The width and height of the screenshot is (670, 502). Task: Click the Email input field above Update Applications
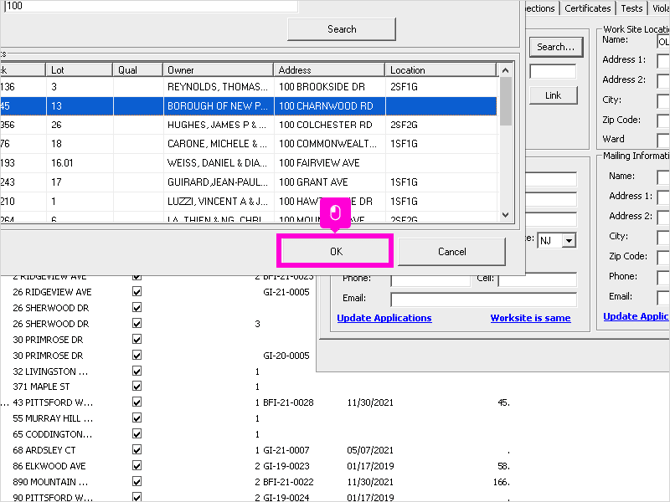tap(483, 299)
